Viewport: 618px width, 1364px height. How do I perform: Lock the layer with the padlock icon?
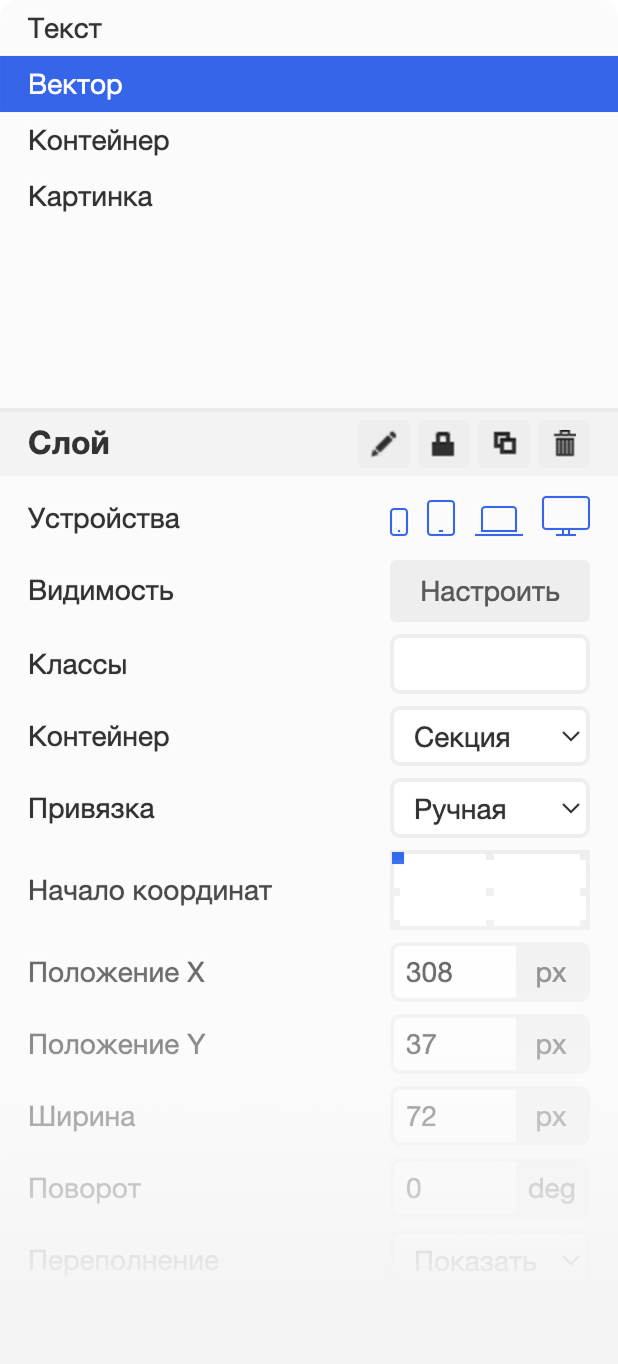443,444
